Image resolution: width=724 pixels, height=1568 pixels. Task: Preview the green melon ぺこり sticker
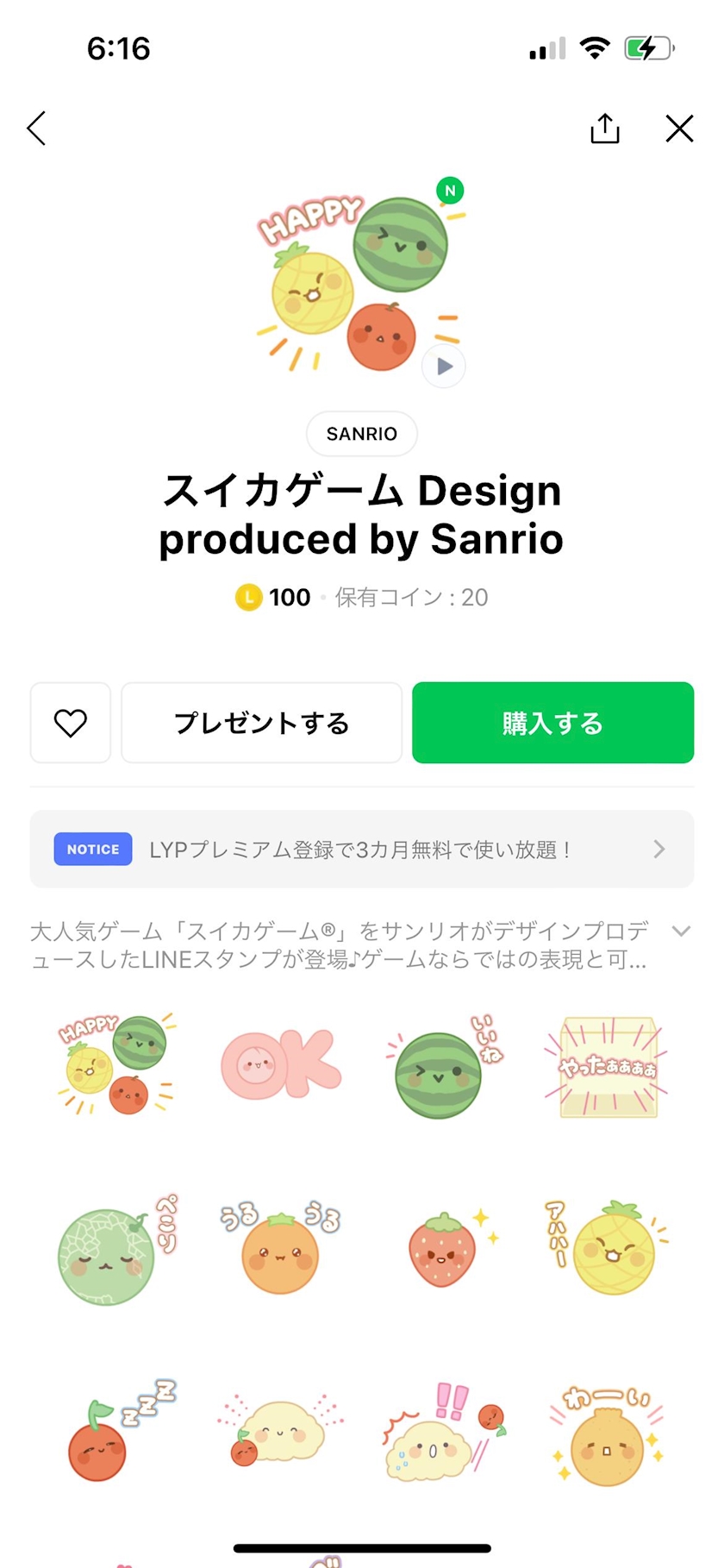pos(116,1249)
